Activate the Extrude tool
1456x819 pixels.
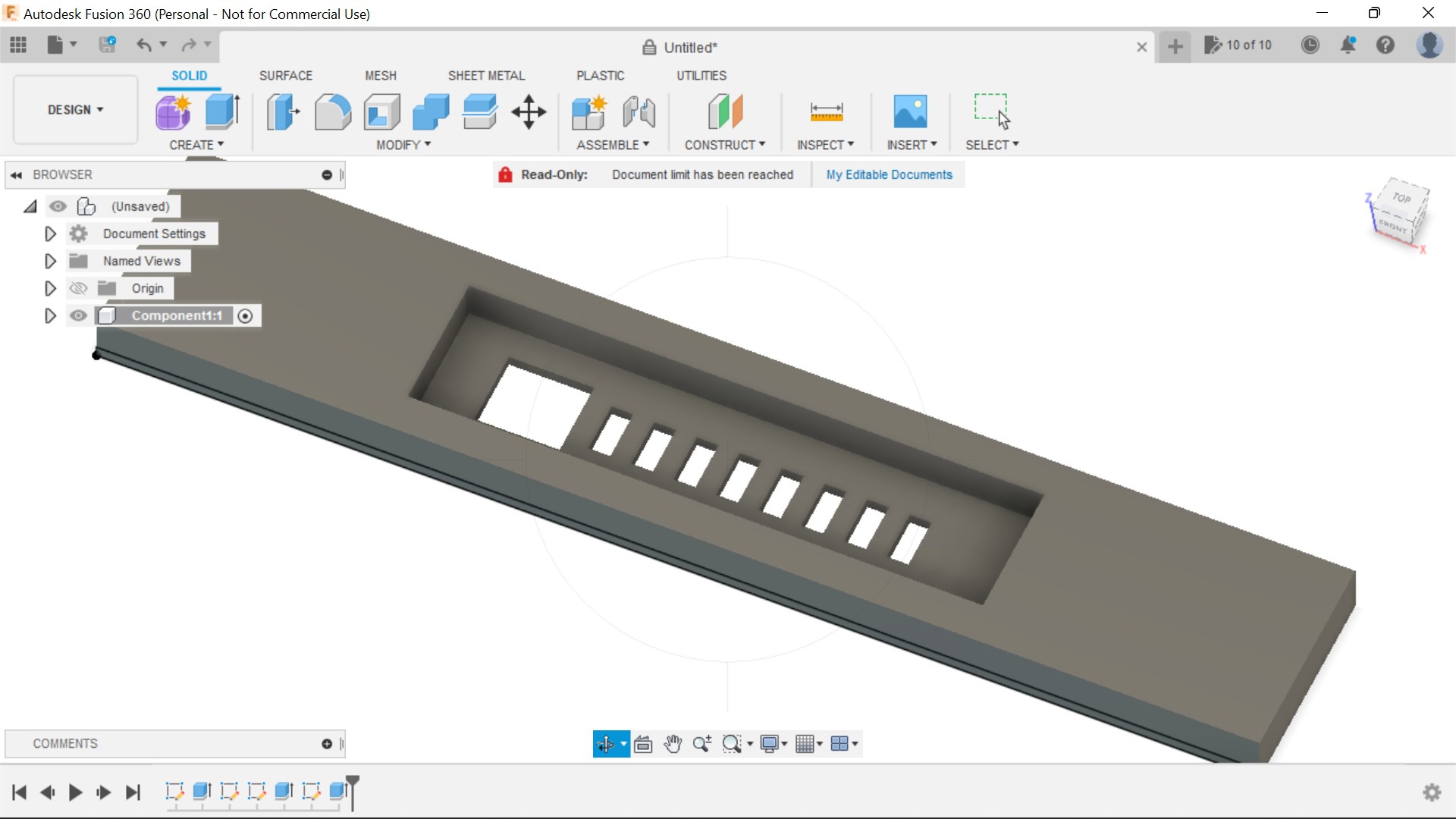click(x=221, y=111)
